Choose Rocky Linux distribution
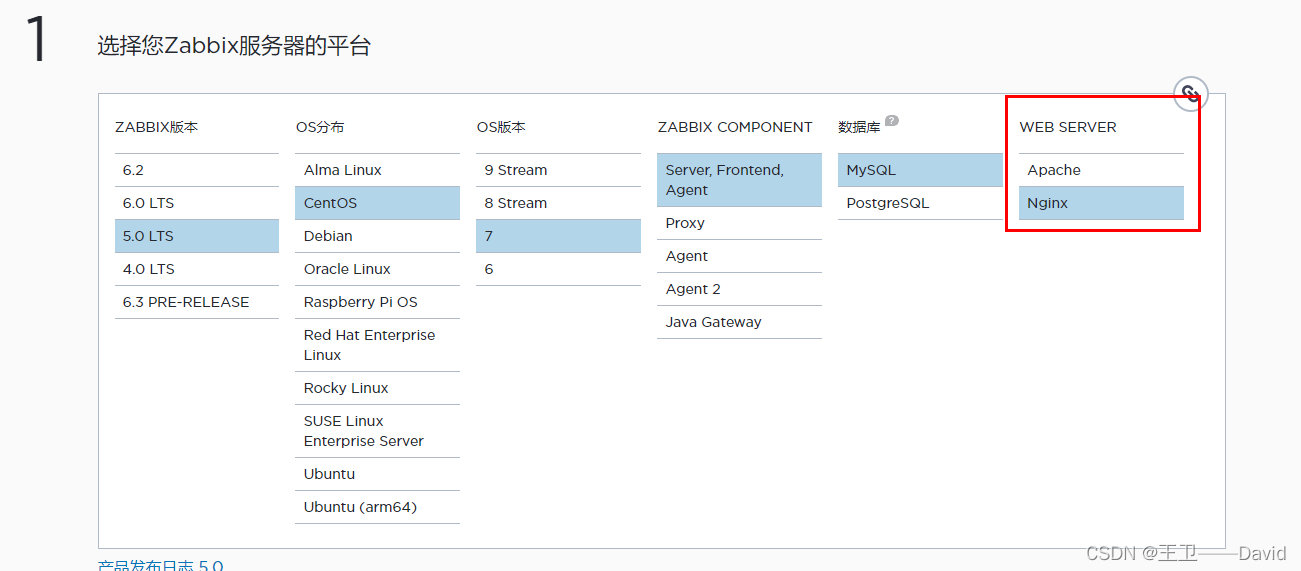Screen dimensions: 1301x571 click(x=378, y=388)
